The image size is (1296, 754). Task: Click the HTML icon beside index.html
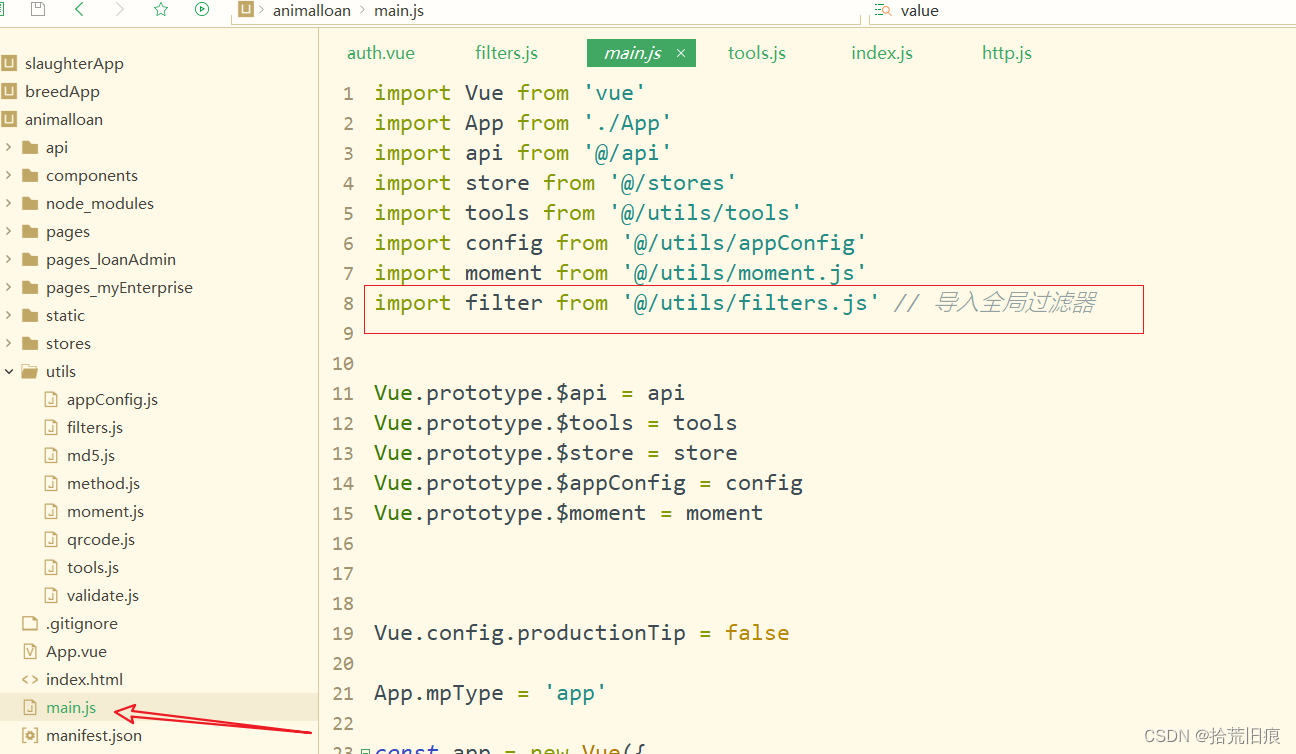coord(30,679)
